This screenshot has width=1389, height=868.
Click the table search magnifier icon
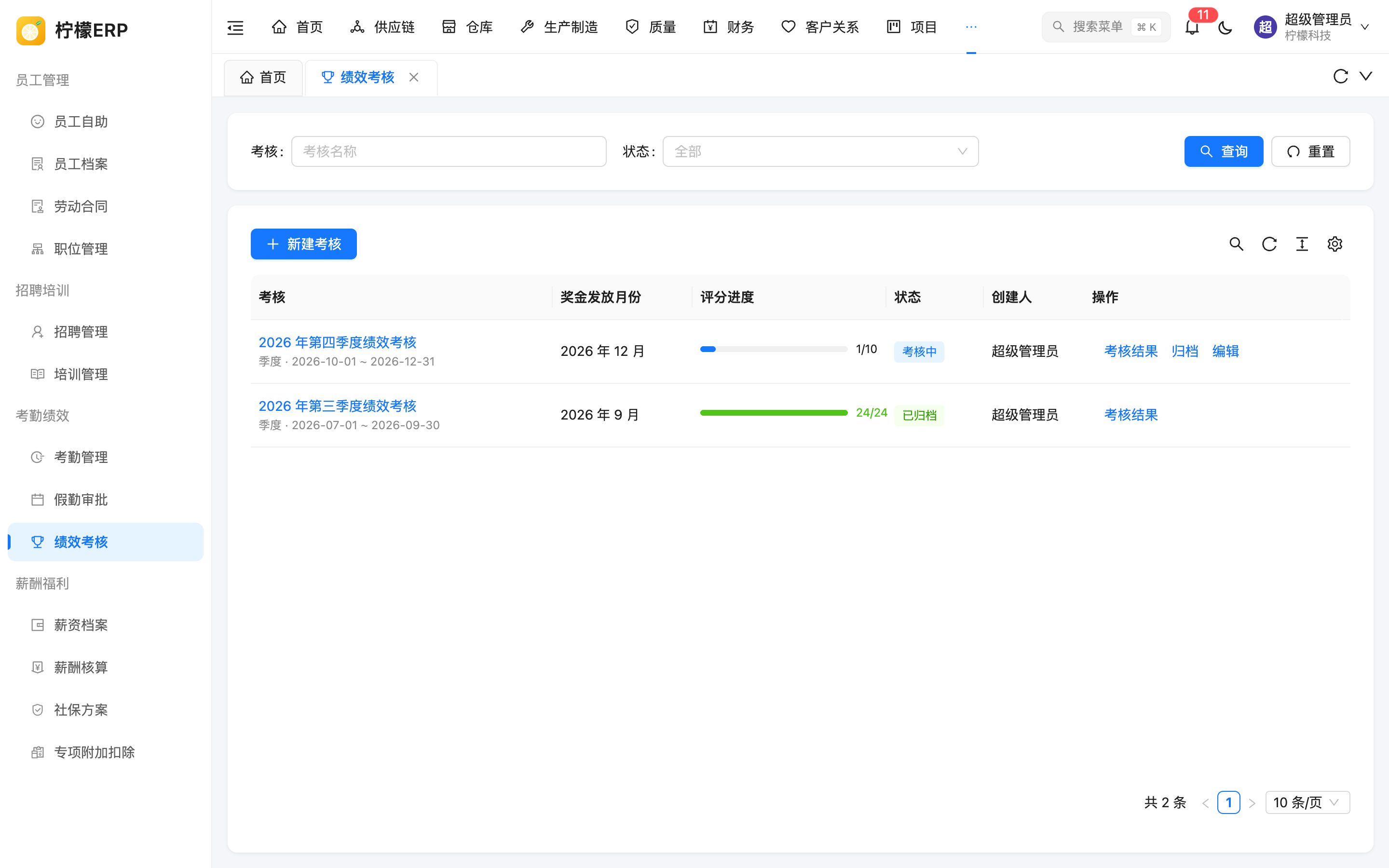click(x=1236, y=244)
